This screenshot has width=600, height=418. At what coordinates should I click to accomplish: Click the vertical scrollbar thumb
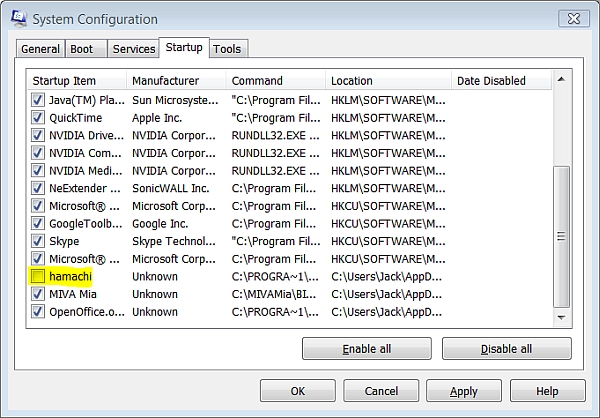[x=561, y=237]
